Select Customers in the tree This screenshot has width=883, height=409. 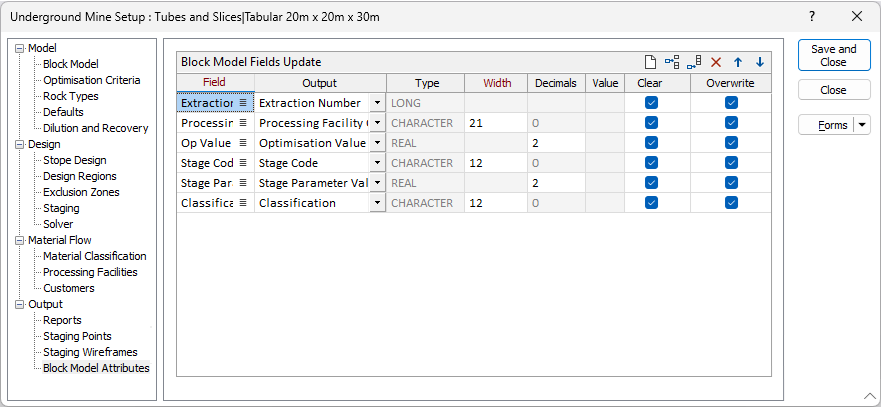[x=69, y=288]
